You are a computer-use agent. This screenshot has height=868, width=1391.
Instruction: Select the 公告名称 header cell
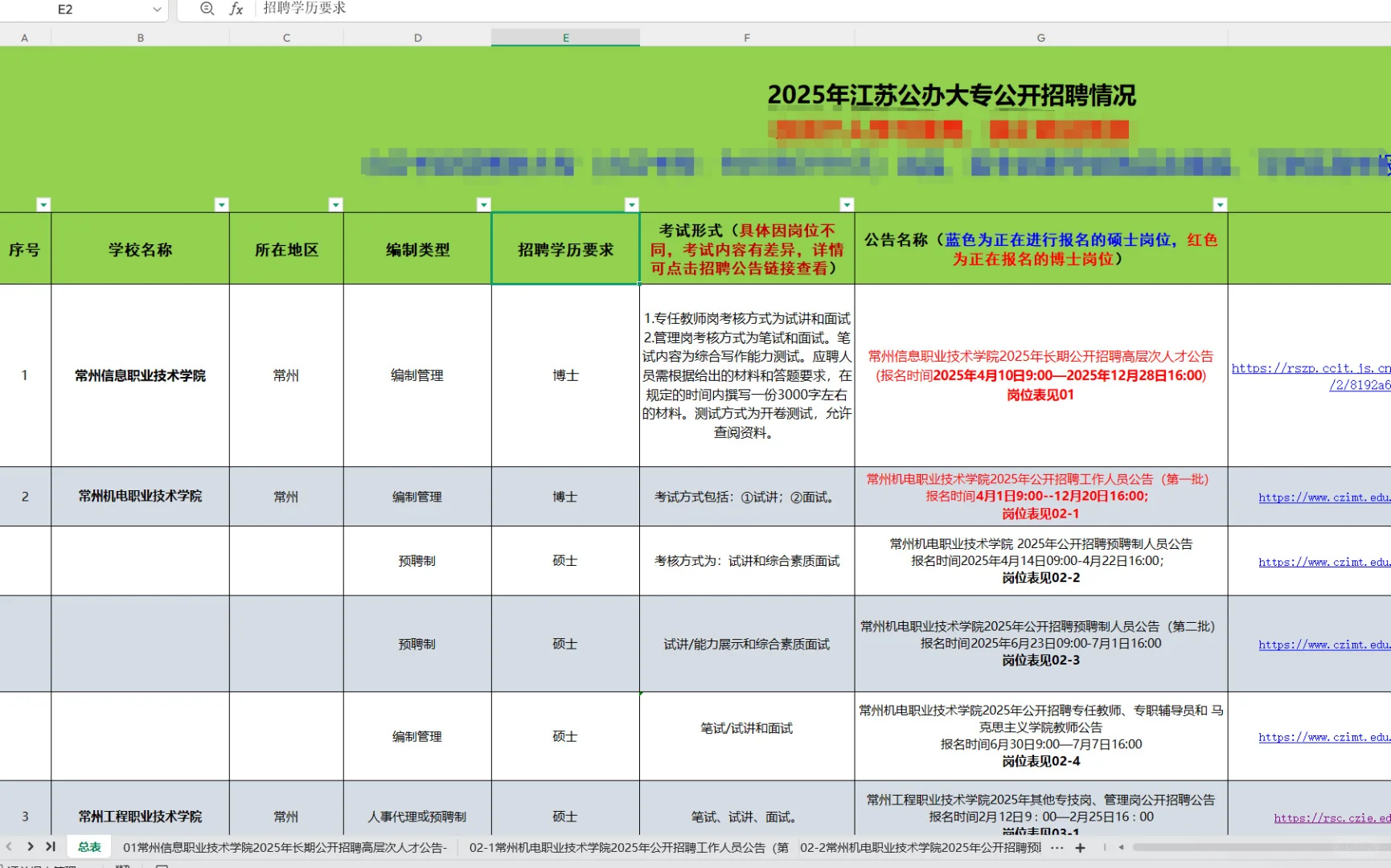(x=1041, y=249)
